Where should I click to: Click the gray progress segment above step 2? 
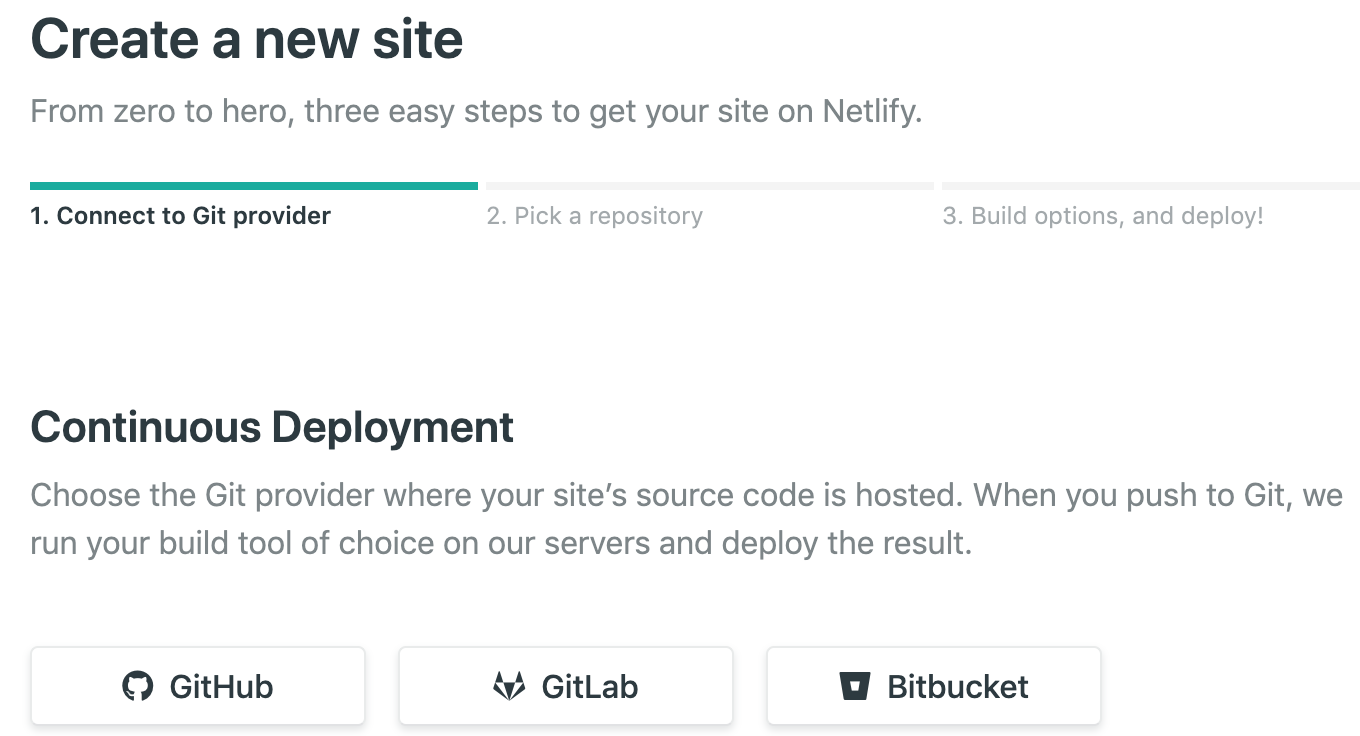tap(710, 186)
